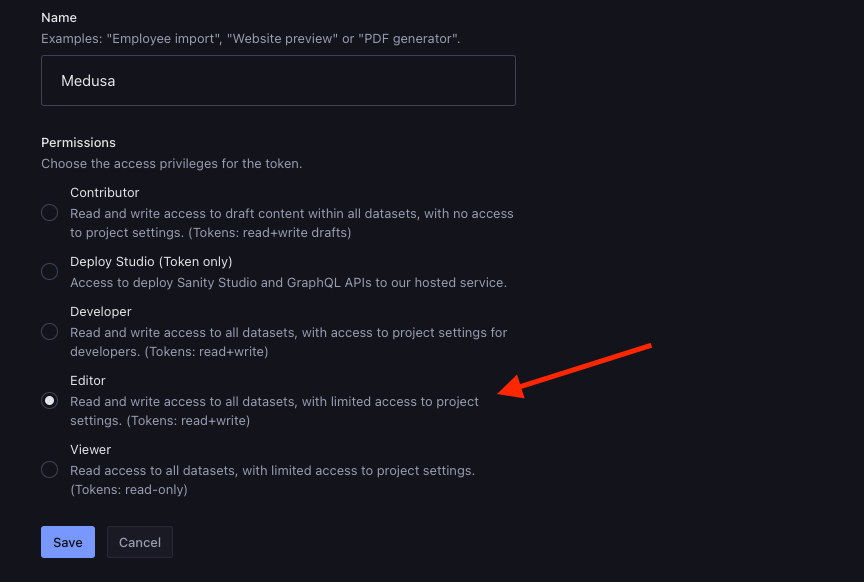The image size is (864, 582).
Task: Select permission granting project settings access for developers
Action: click(x=49, y=331)
